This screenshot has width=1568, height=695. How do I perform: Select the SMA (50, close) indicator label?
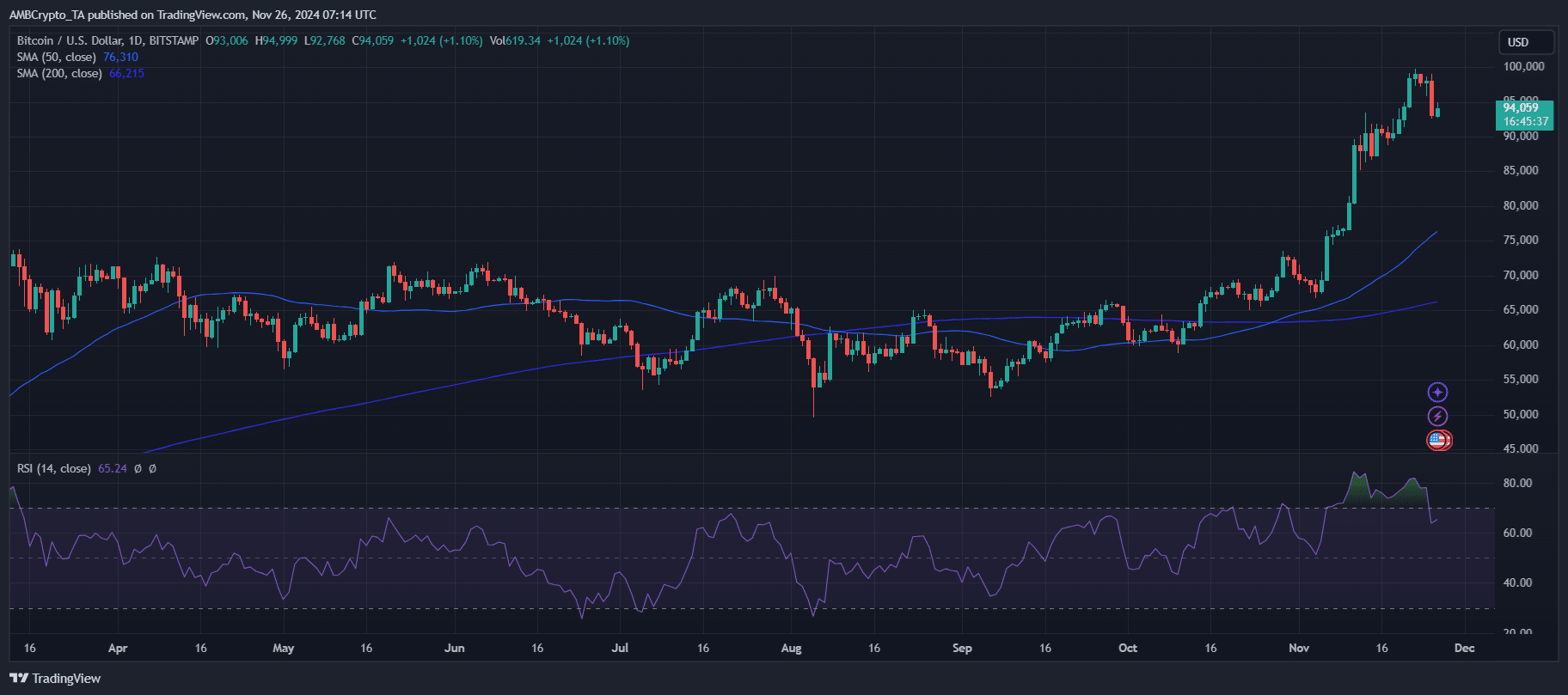coord(57,57)
